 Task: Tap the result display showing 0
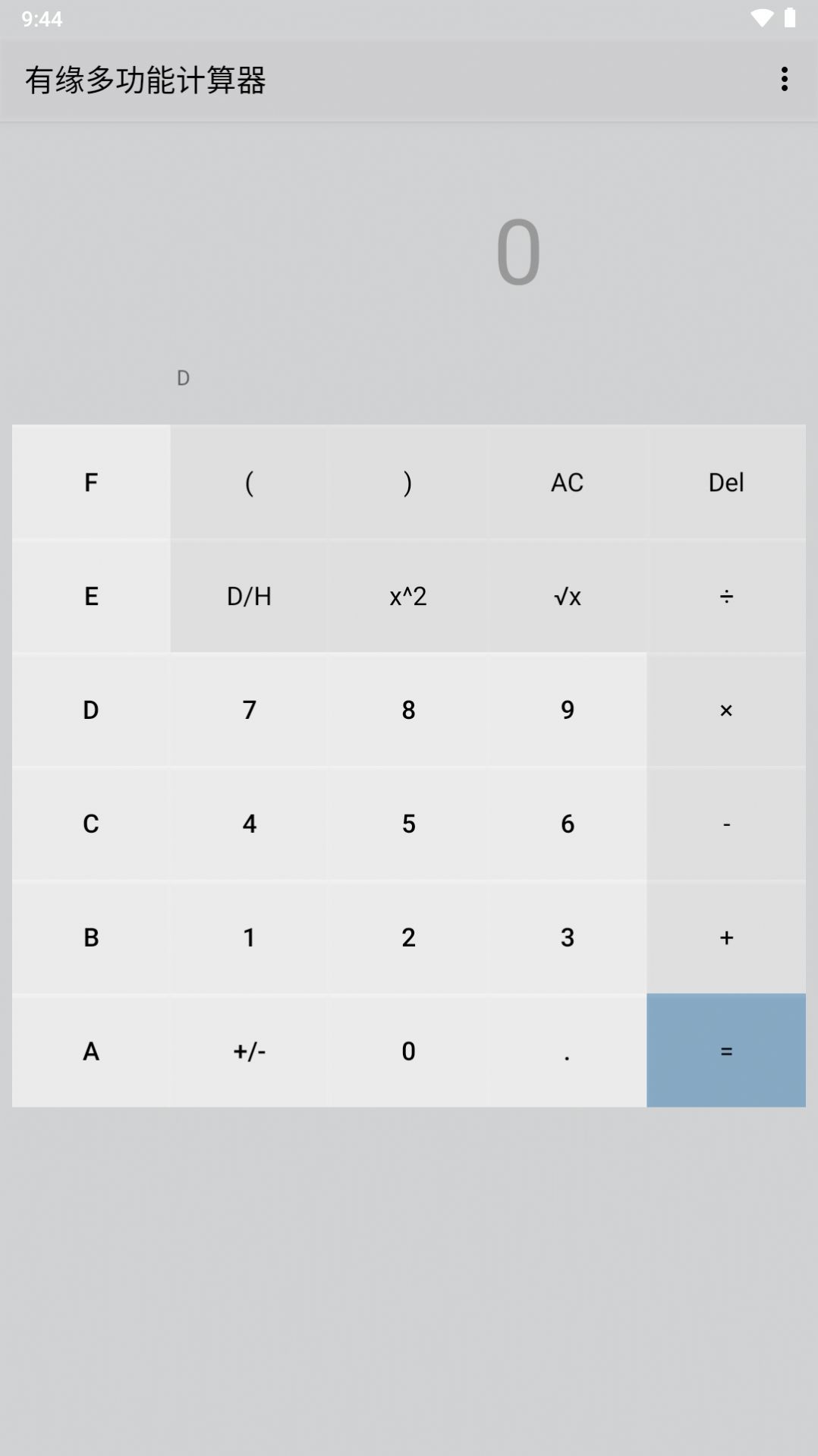[x=518, y=252]
